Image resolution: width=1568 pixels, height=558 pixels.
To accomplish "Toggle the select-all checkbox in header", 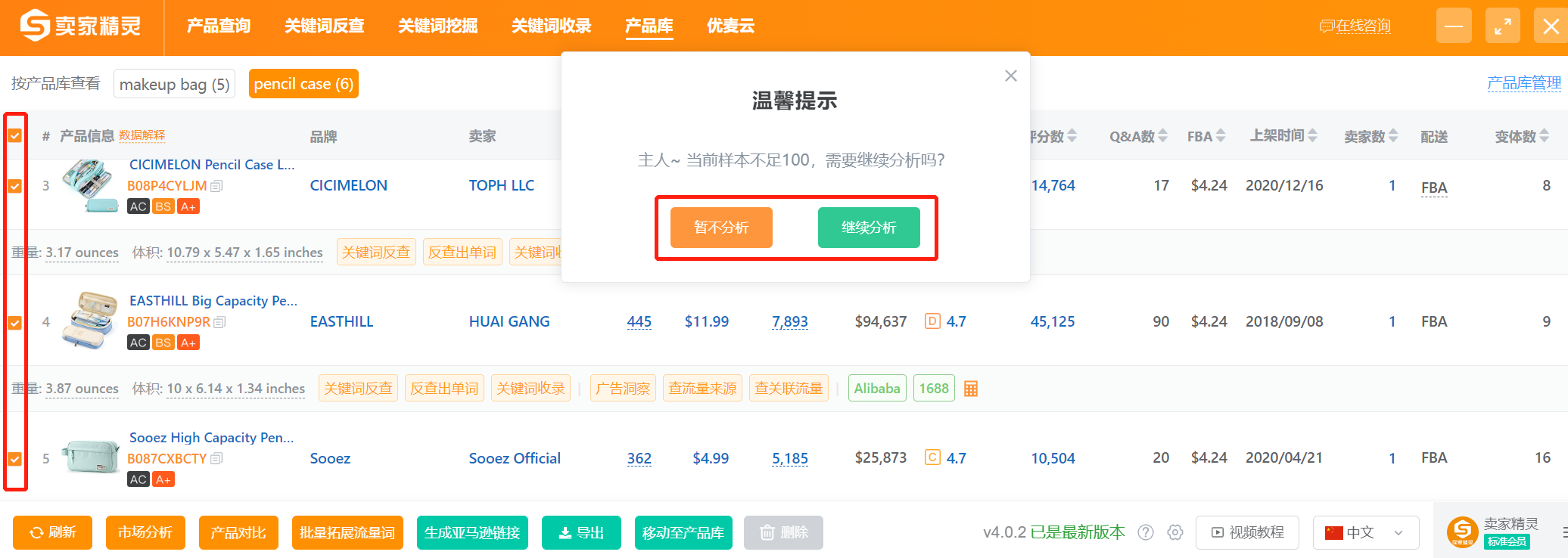I will pos(14,136).
